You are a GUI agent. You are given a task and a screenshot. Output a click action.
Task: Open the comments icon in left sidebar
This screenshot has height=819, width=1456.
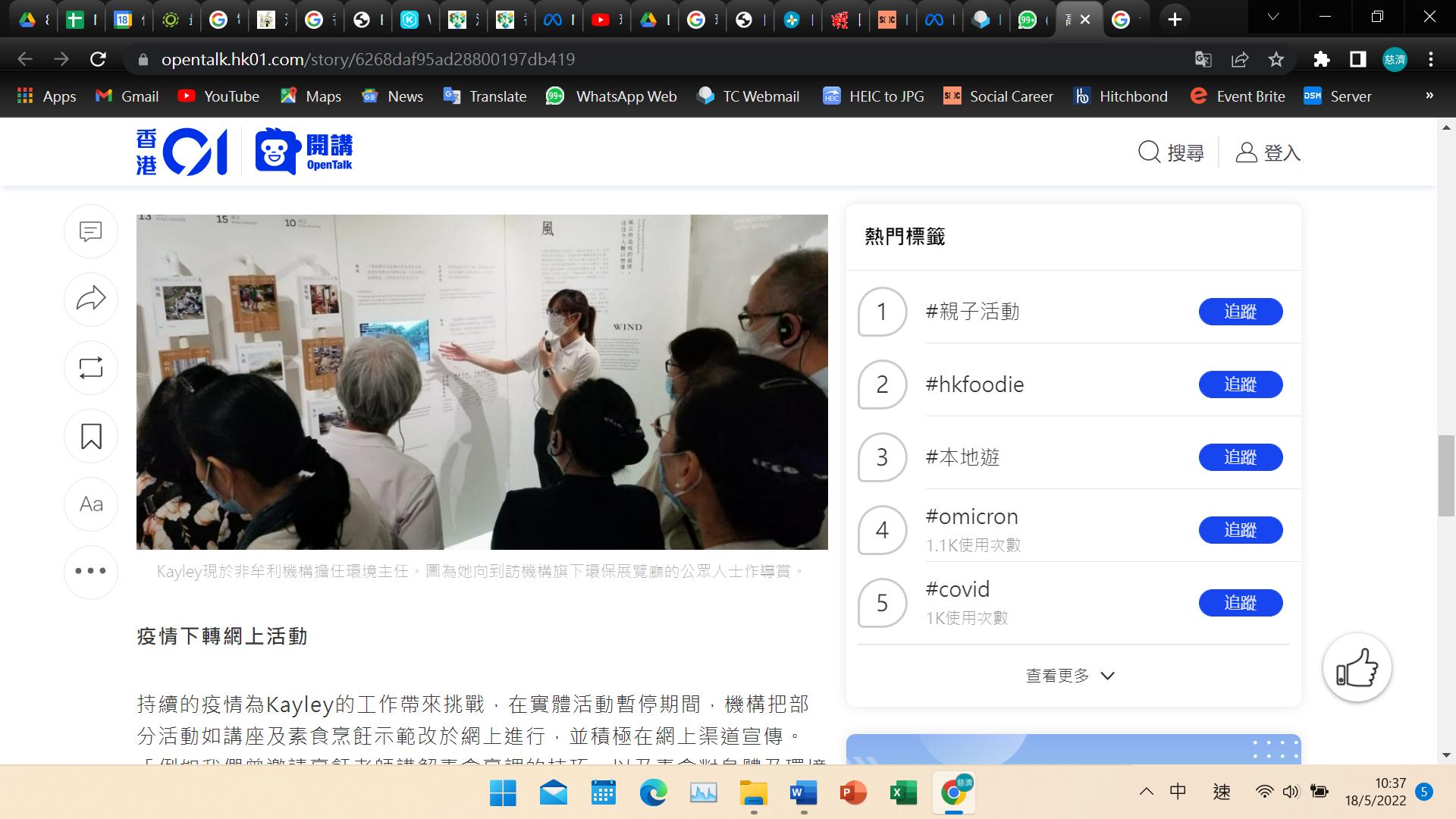91,231
